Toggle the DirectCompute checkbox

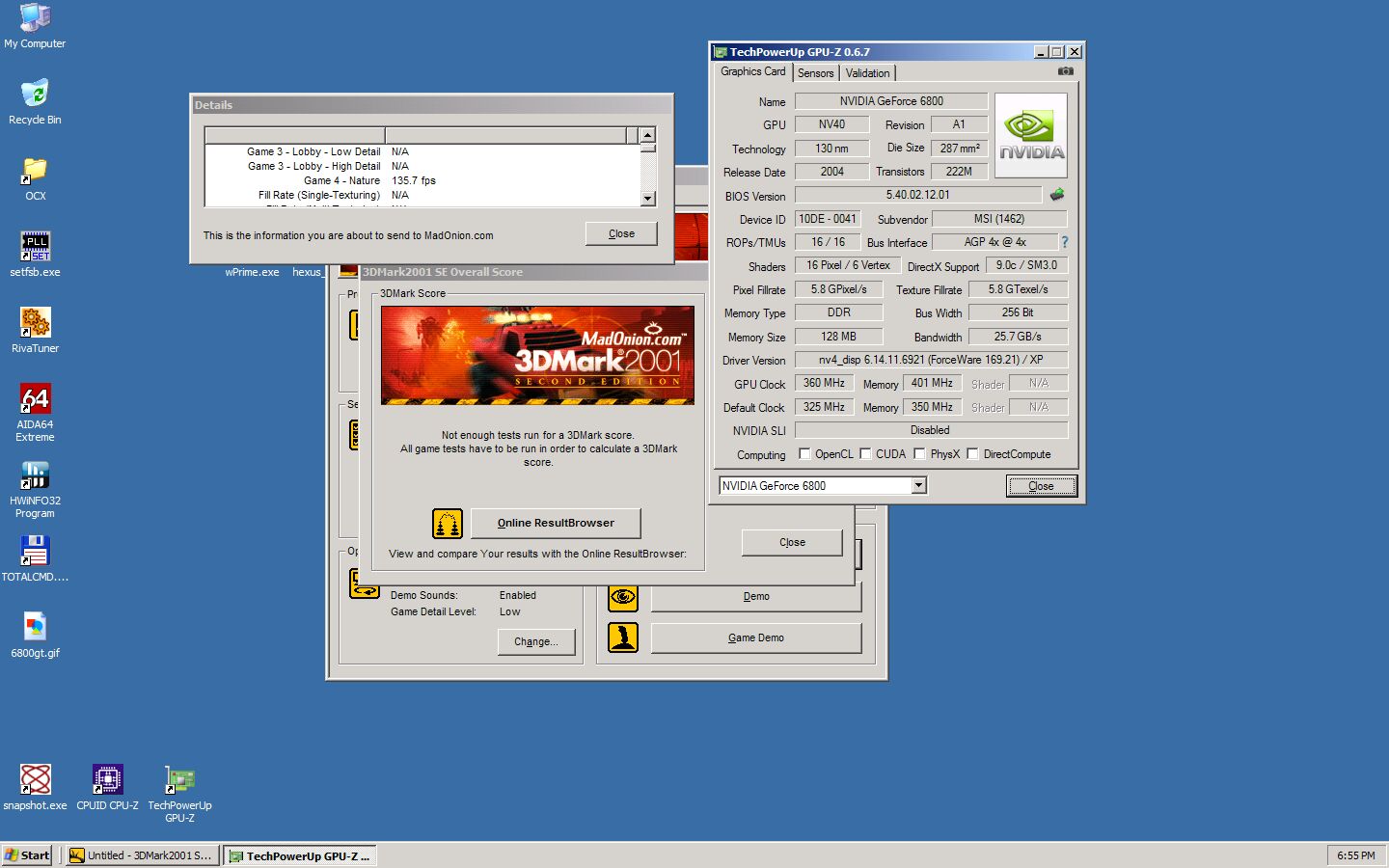(x=972, y=454)
